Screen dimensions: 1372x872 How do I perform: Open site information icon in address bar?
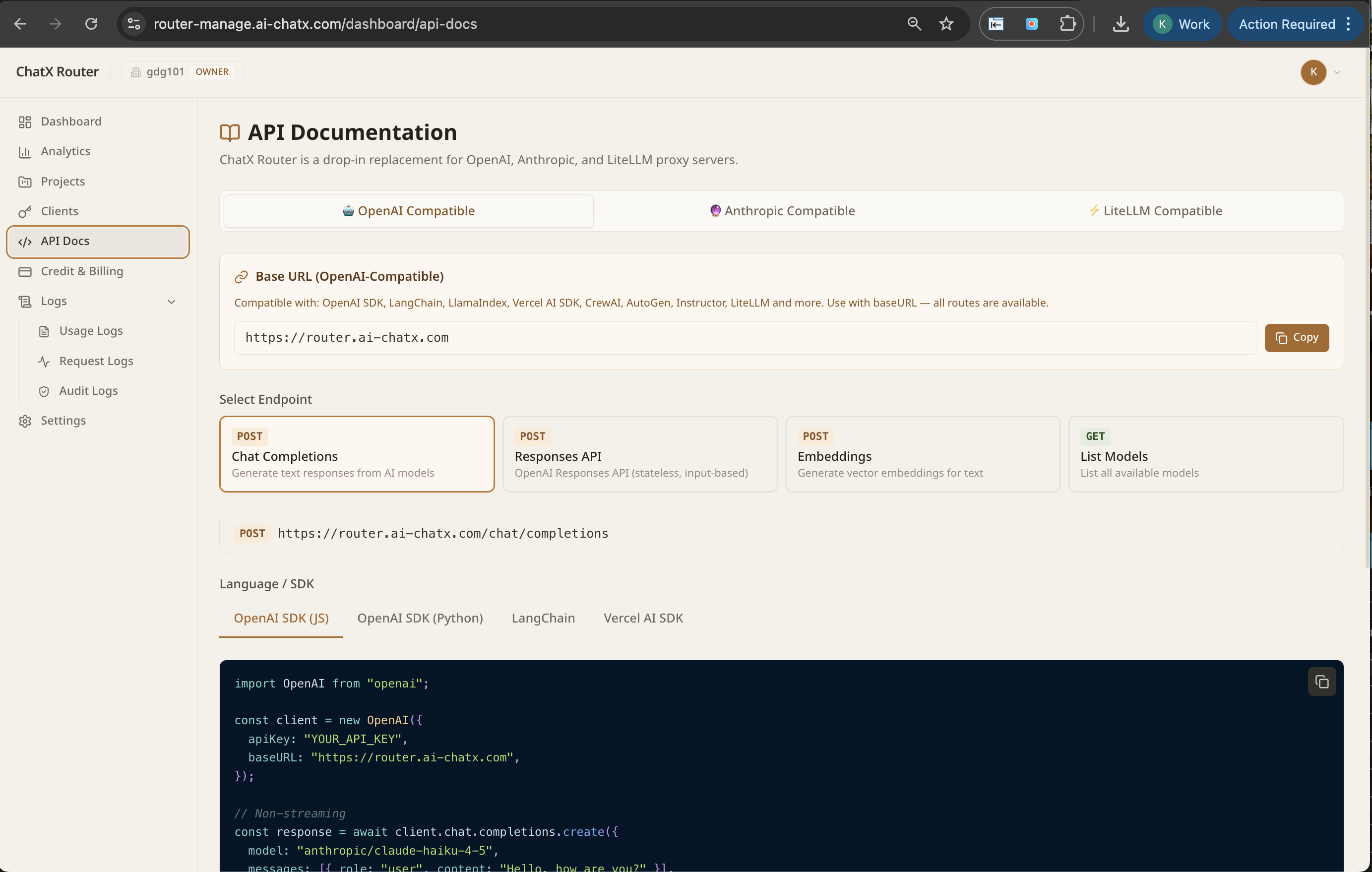134,24
